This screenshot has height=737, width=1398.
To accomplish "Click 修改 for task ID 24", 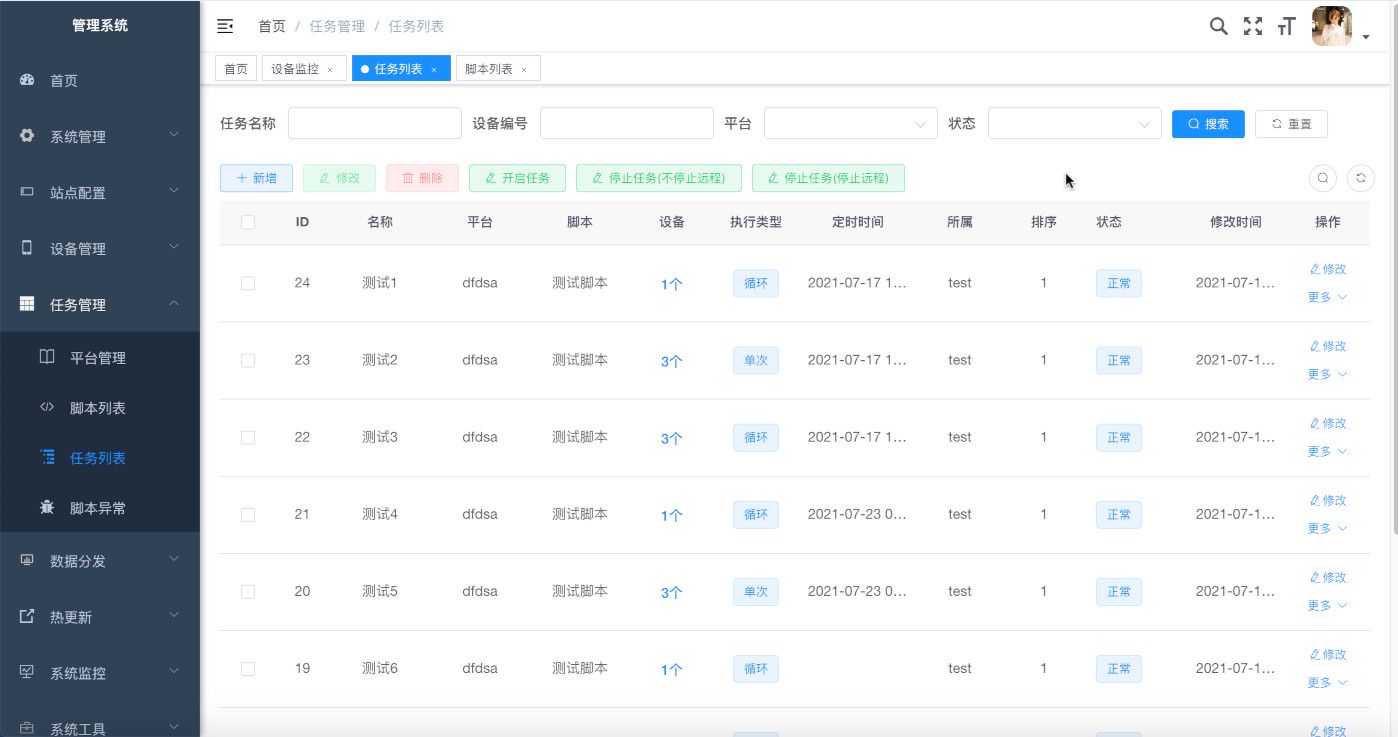I will point(1328,269).
